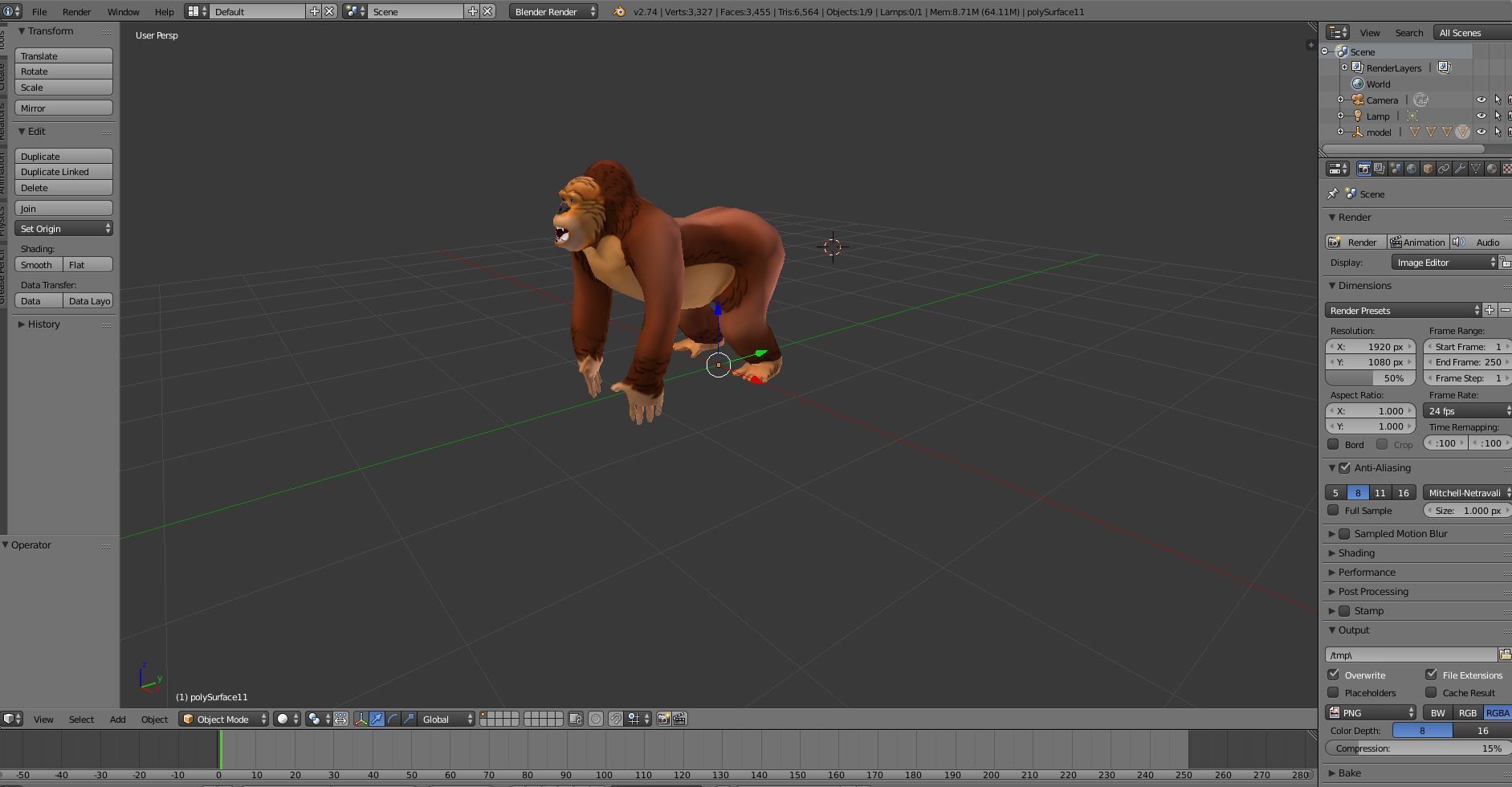The image size is (1512, 787).
Task: Click the manipulate center points icon
Action: pos(340,719)
